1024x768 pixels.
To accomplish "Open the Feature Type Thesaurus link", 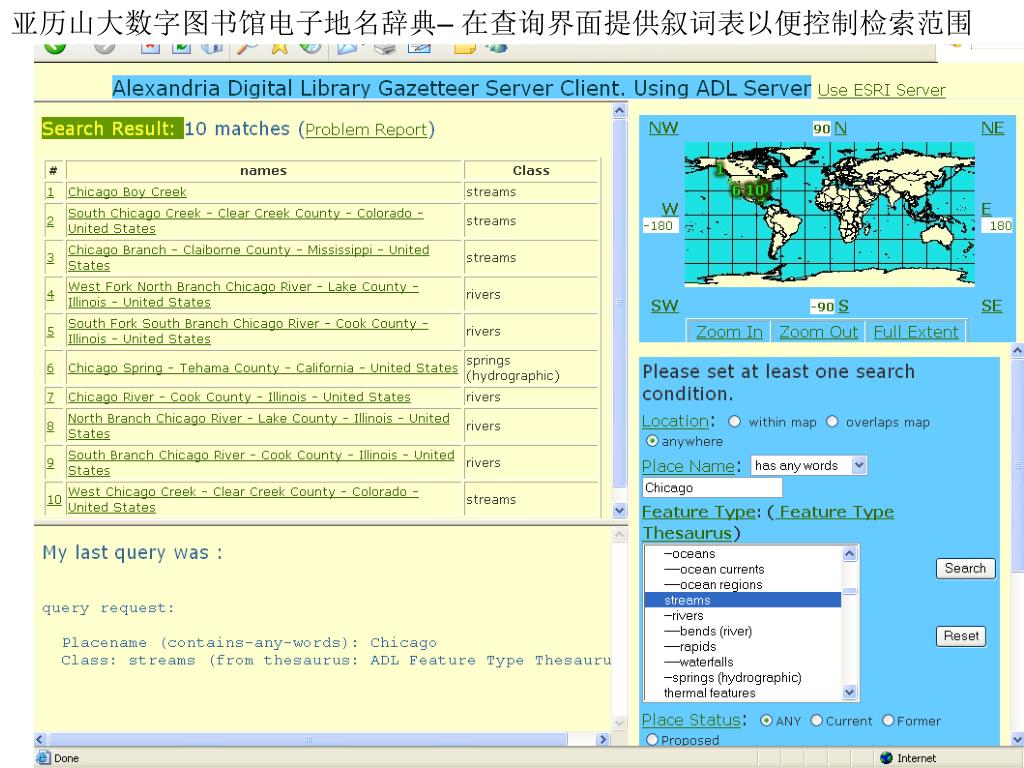I will tap(767, 522).
